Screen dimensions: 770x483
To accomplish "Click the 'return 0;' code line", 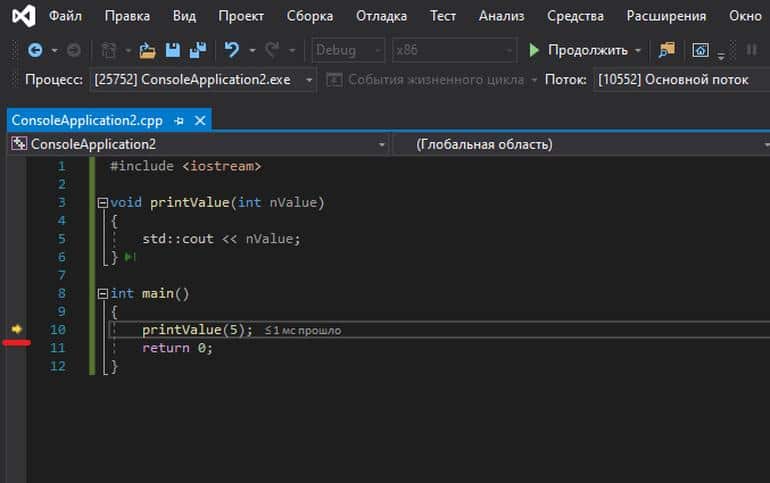I will click(177, 348).
